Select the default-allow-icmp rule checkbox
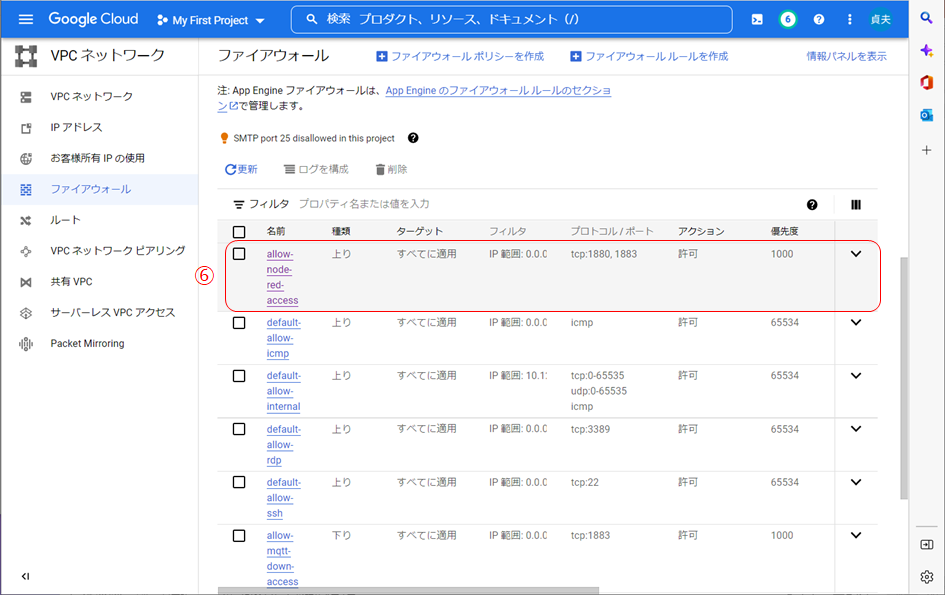 239,323
